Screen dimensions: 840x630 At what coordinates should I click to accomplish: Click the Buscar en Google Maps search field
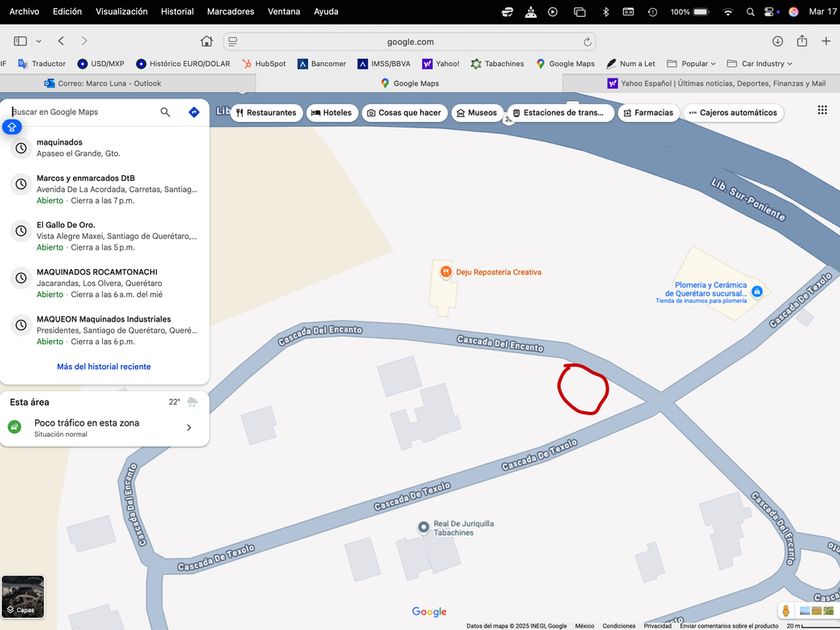tap(83, 112)
